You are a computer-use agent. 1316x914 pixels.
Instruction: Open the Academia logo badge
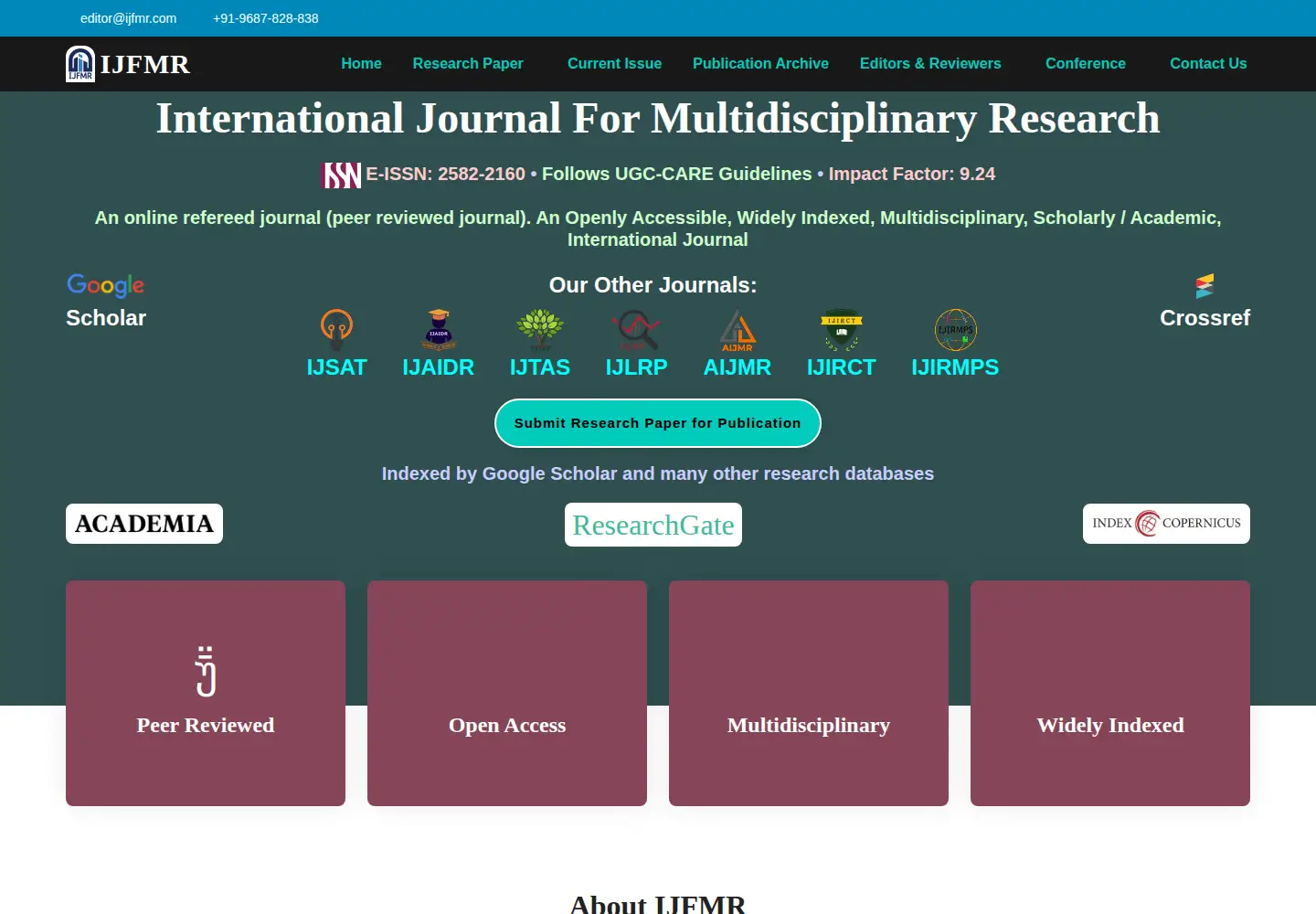[144, 524]
